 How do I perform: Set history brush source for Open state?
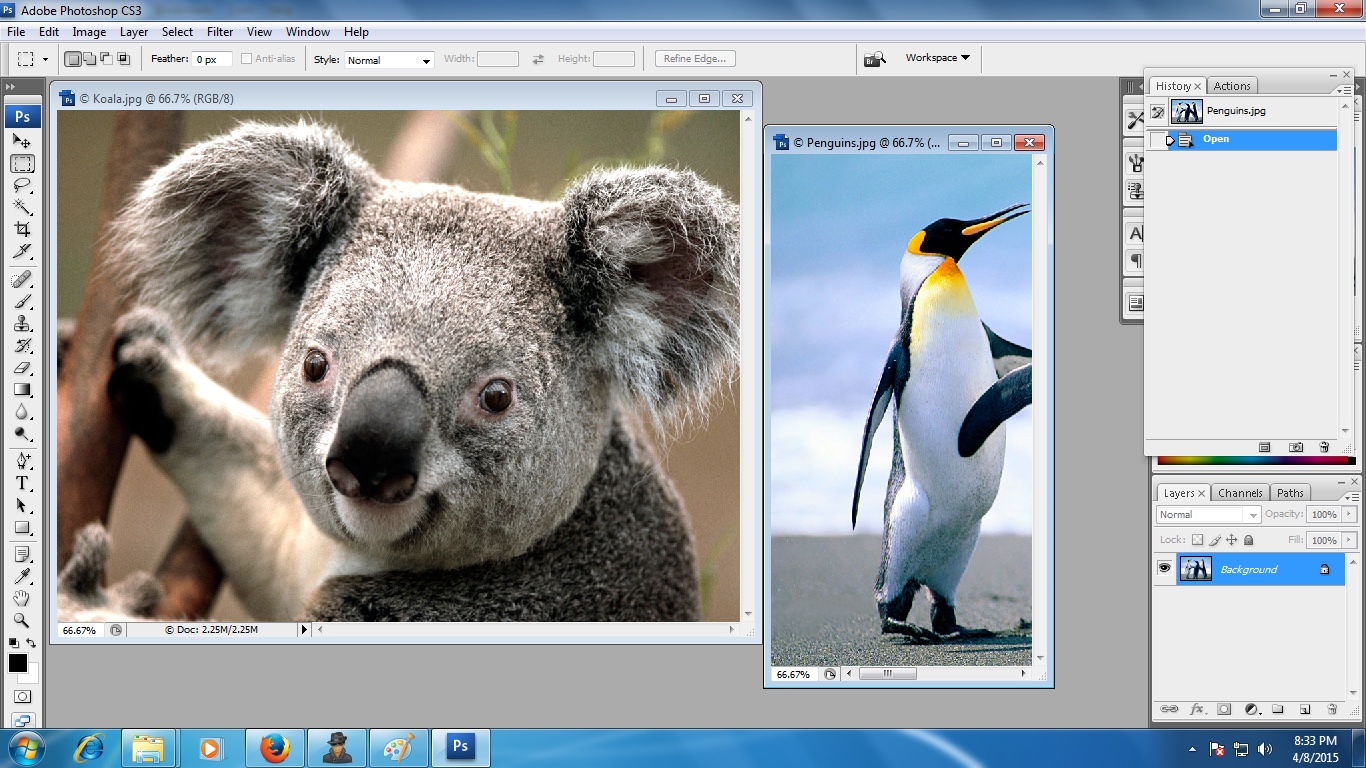pos(1157,140)
